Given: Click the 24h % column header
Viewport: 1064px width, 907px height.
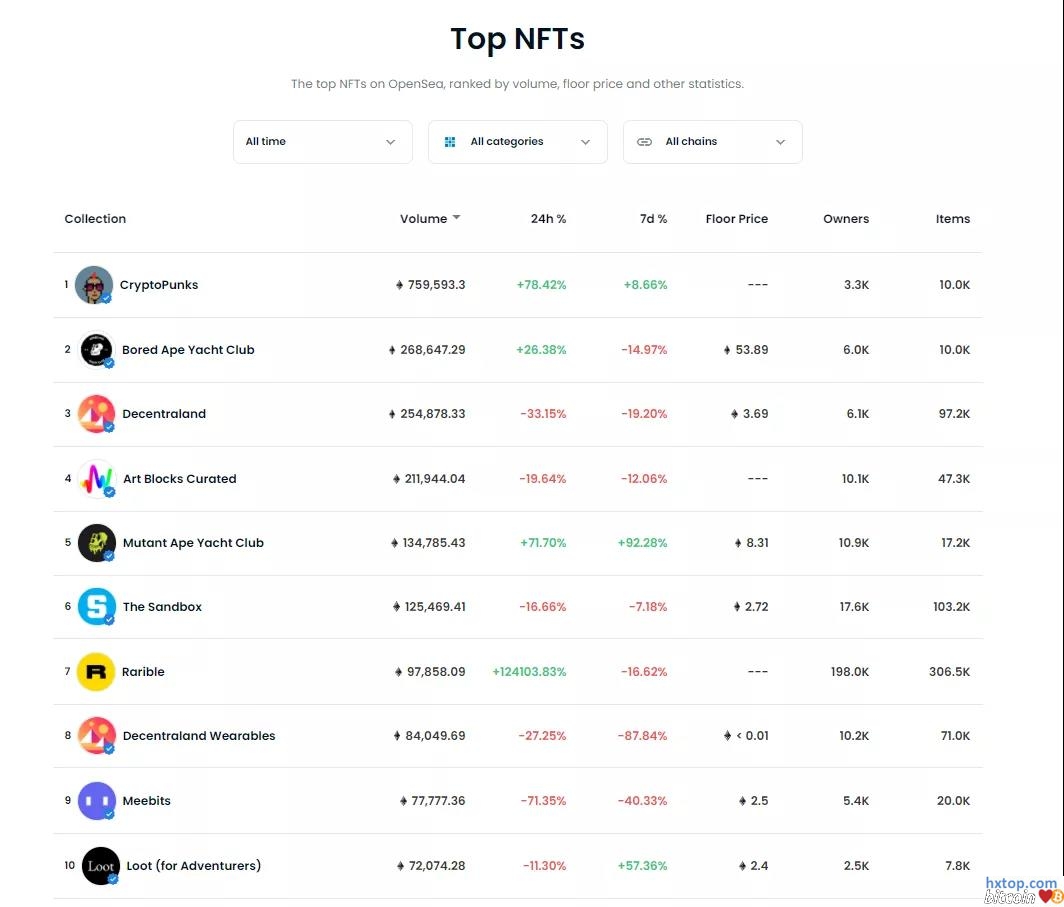Looking at the screenshot, I should pos(548,219).
